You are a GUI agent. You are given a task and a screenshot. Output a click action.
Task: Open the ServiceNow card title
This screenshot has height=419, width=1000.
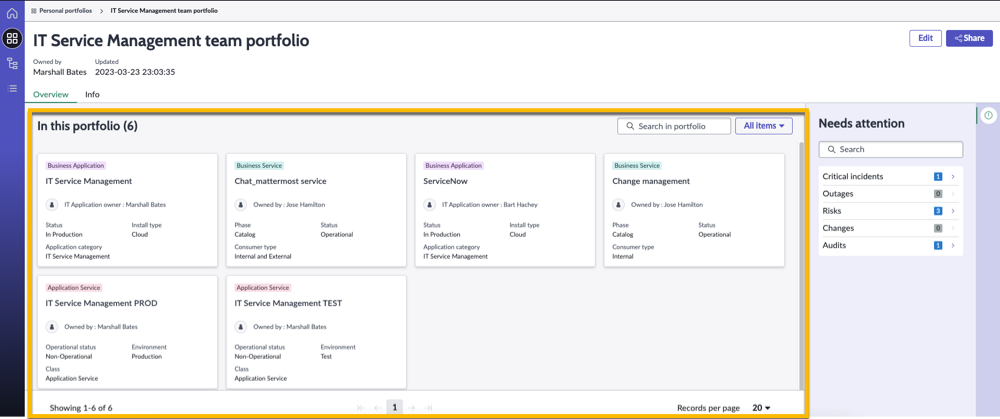[x=446, y=181]
